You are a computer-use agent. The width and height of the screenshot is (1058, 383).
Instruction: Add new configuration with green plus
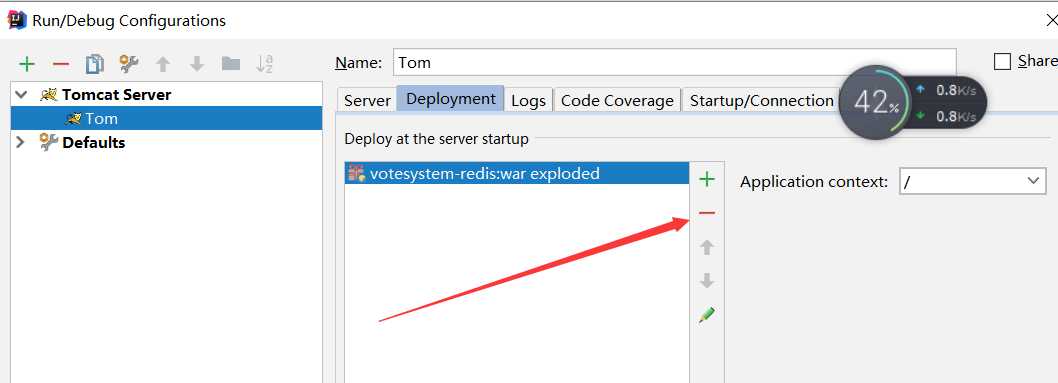(27, 64)
